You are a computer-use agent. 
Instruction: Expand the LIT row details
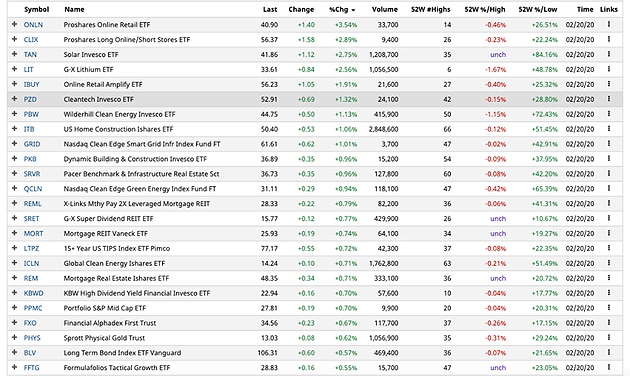14,69
